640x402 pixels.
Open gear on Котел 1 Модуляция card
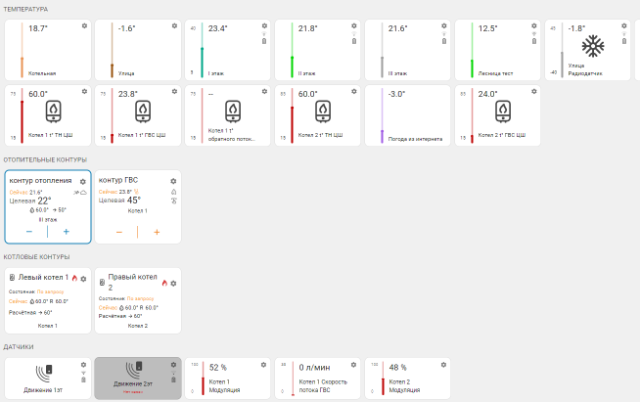(x=263, y=363)
